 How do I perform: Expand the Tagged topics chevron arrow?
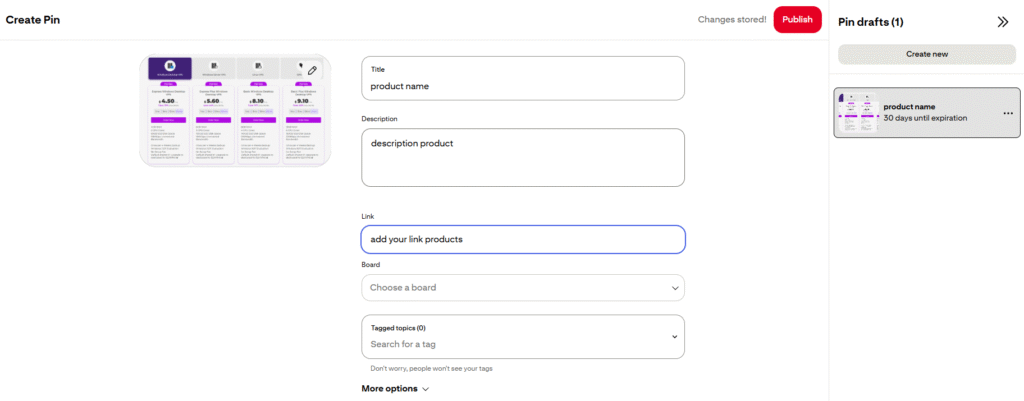(675, 337)
